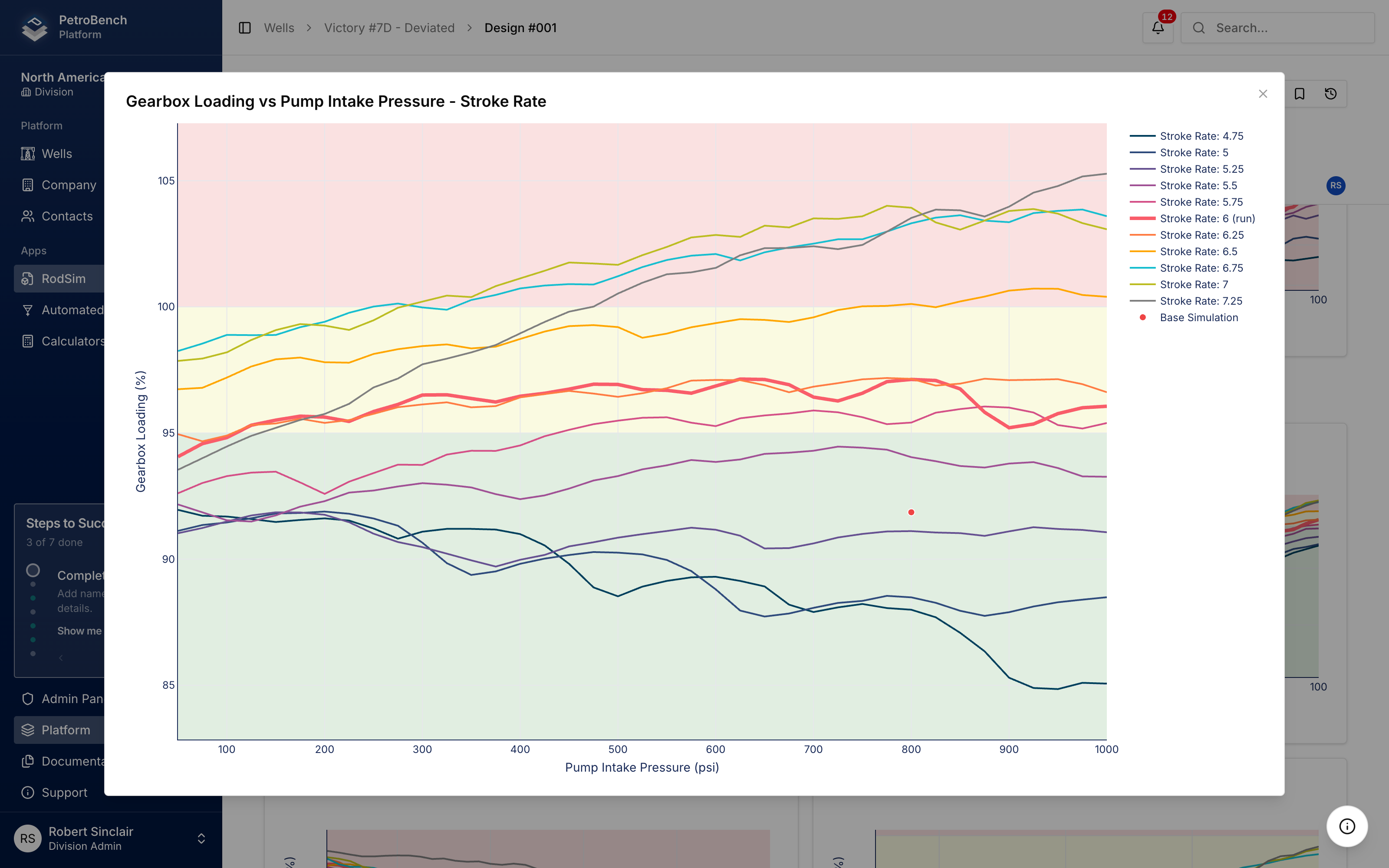The height and width of the screenshot is (868, 1389).
Task: Toggle the sidebar panel icon
Action: [244, 27]
